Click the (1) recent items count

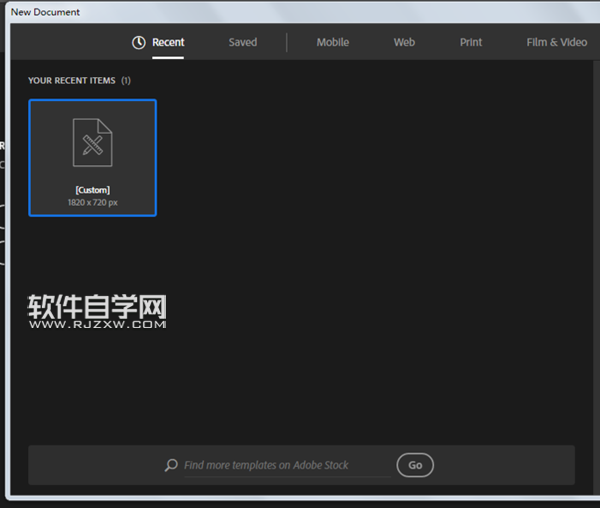point(126,80)
